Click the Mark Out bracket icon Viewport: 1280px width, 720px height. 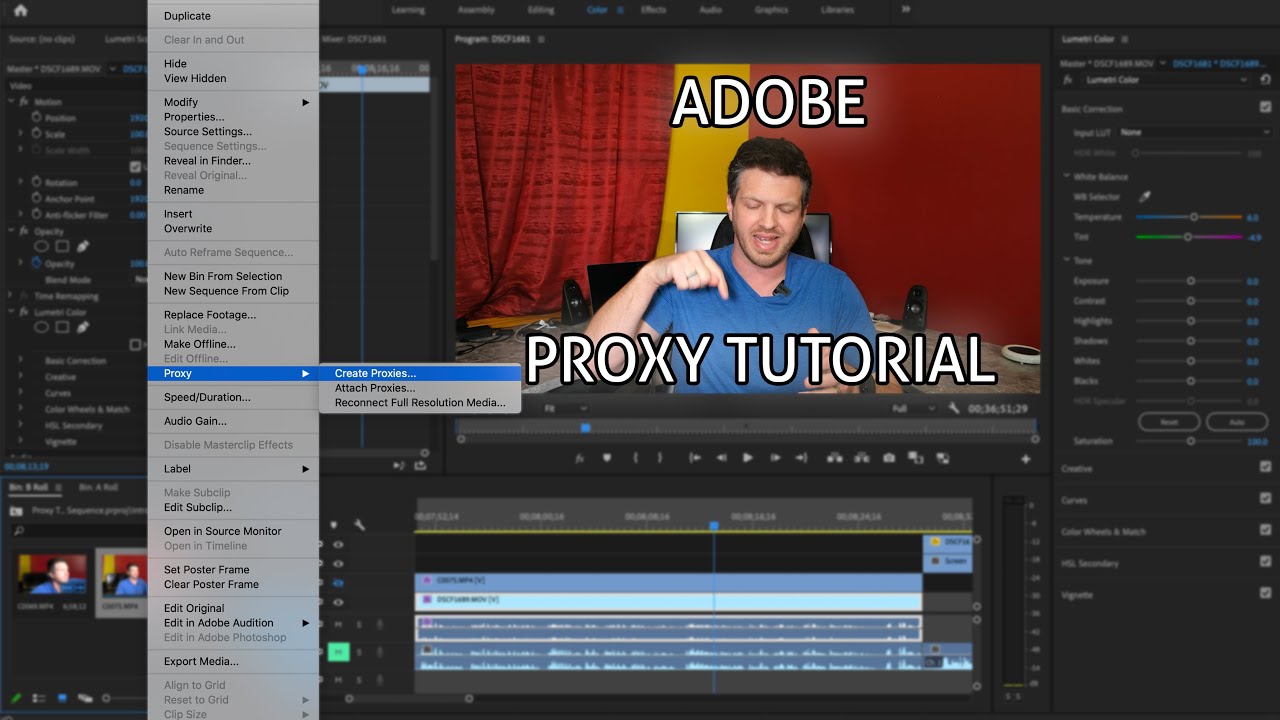pos(659,458)
